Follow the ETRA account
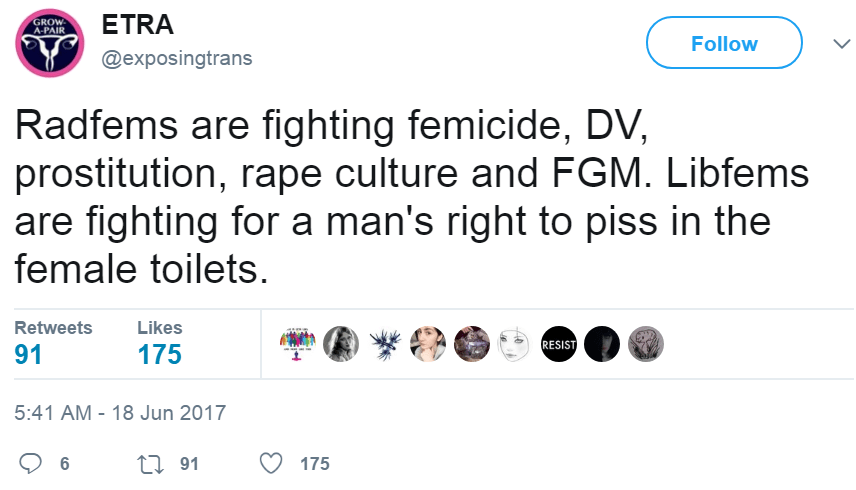This screenshot has height=490, width=856. 724,44
